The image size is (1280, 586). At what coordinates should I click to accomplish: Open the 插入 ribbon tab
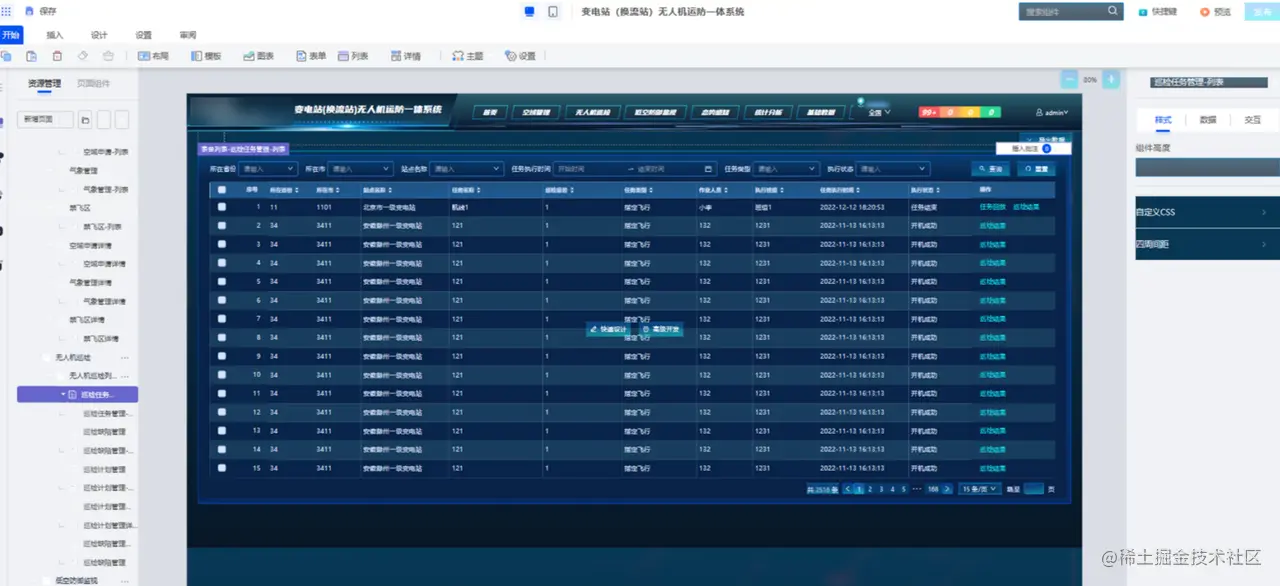pos(55,35)
